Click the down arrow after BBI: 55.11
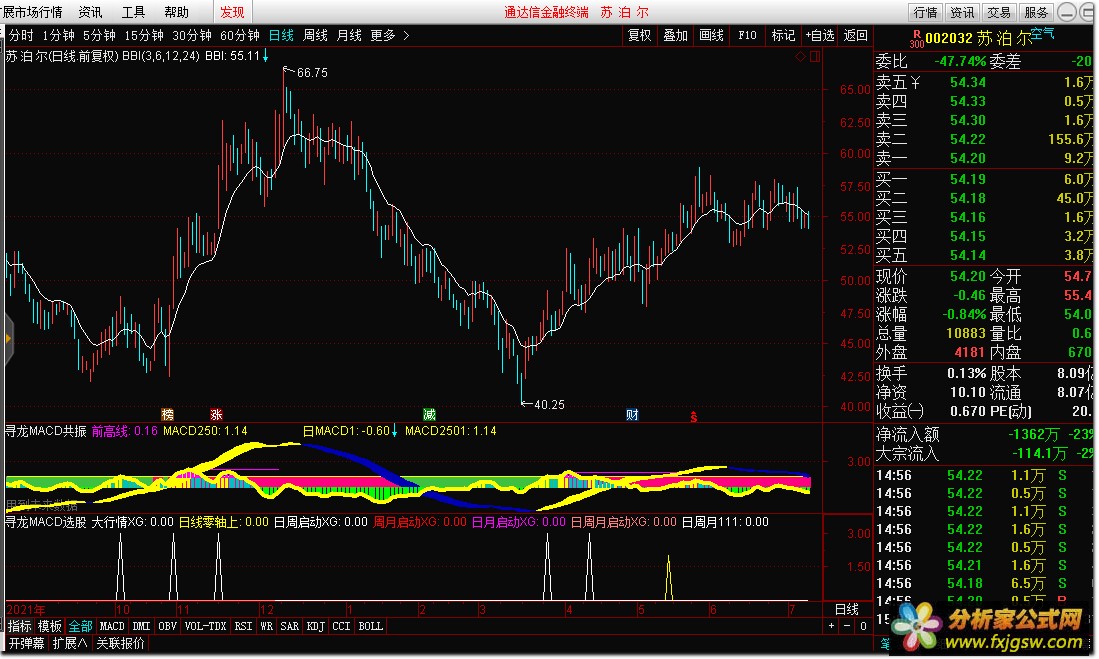This screenshot has height=659, width=1099. (x=265, y=56)
